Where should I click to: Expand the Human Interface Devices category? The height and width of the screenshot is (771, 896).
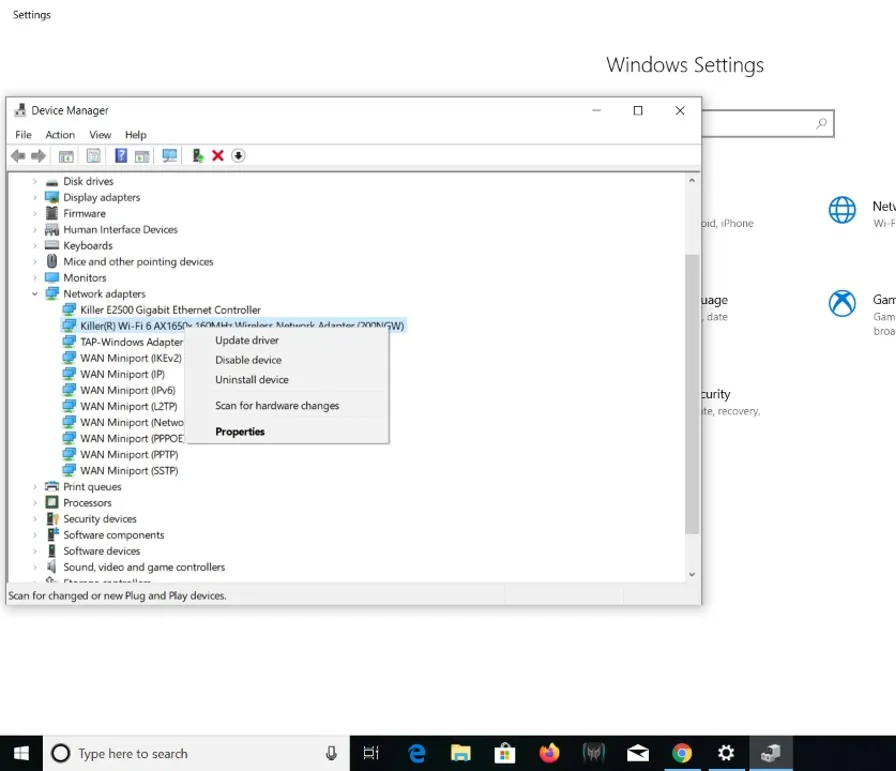click(x=35, y=230)
